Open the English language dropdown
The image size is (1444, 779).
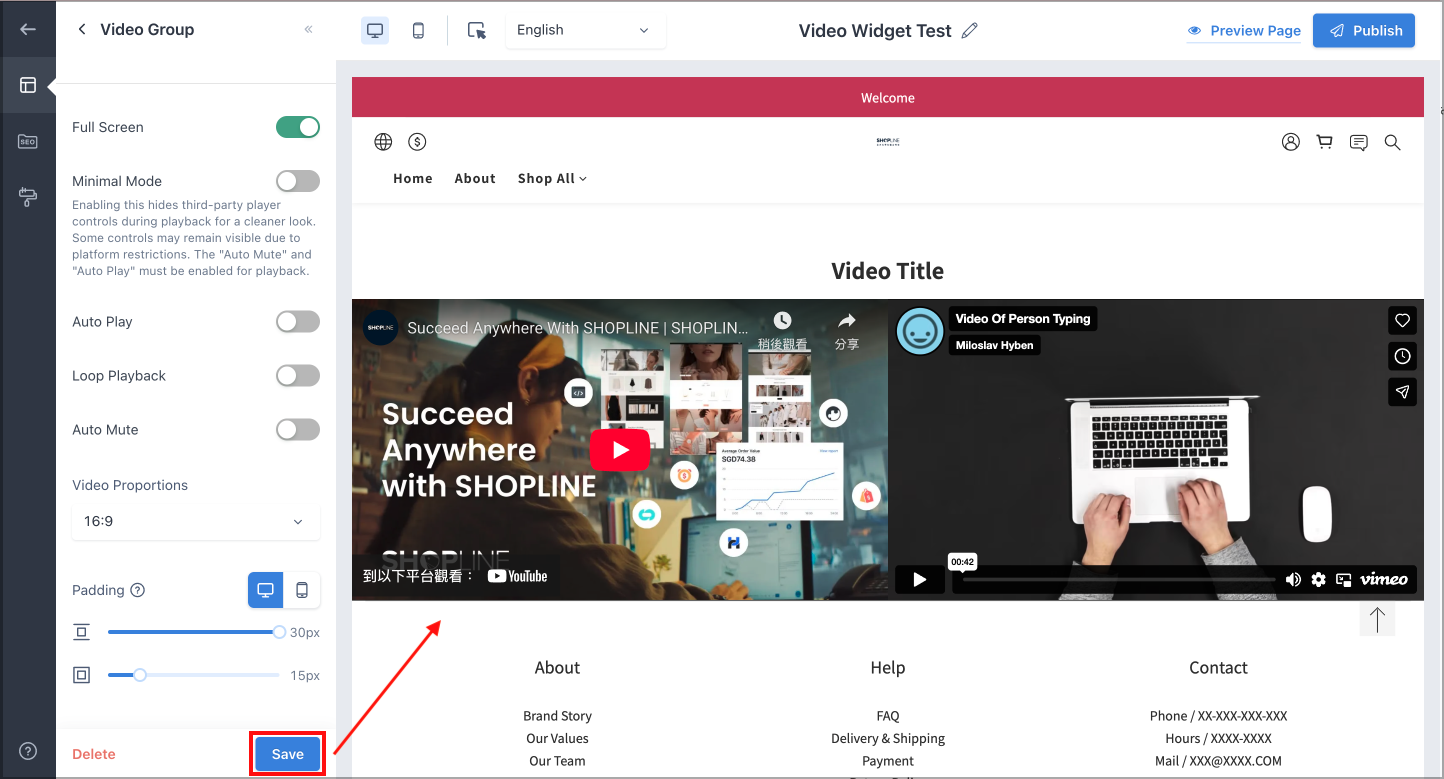[x=585, y=30]
